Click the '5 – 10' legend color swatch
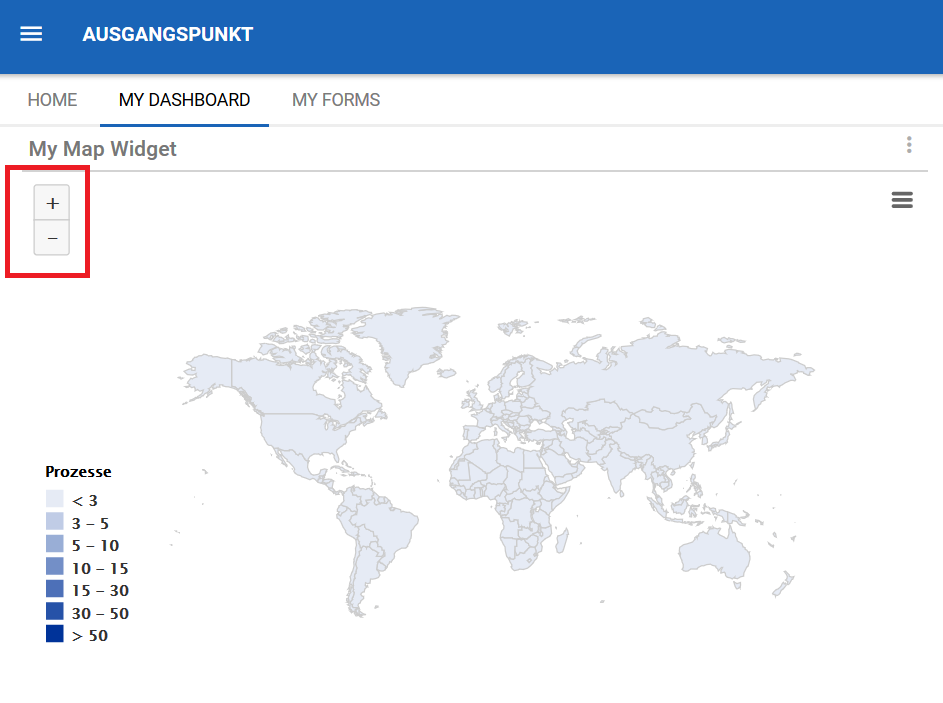 pyautogui.click(x=55, y=545)
